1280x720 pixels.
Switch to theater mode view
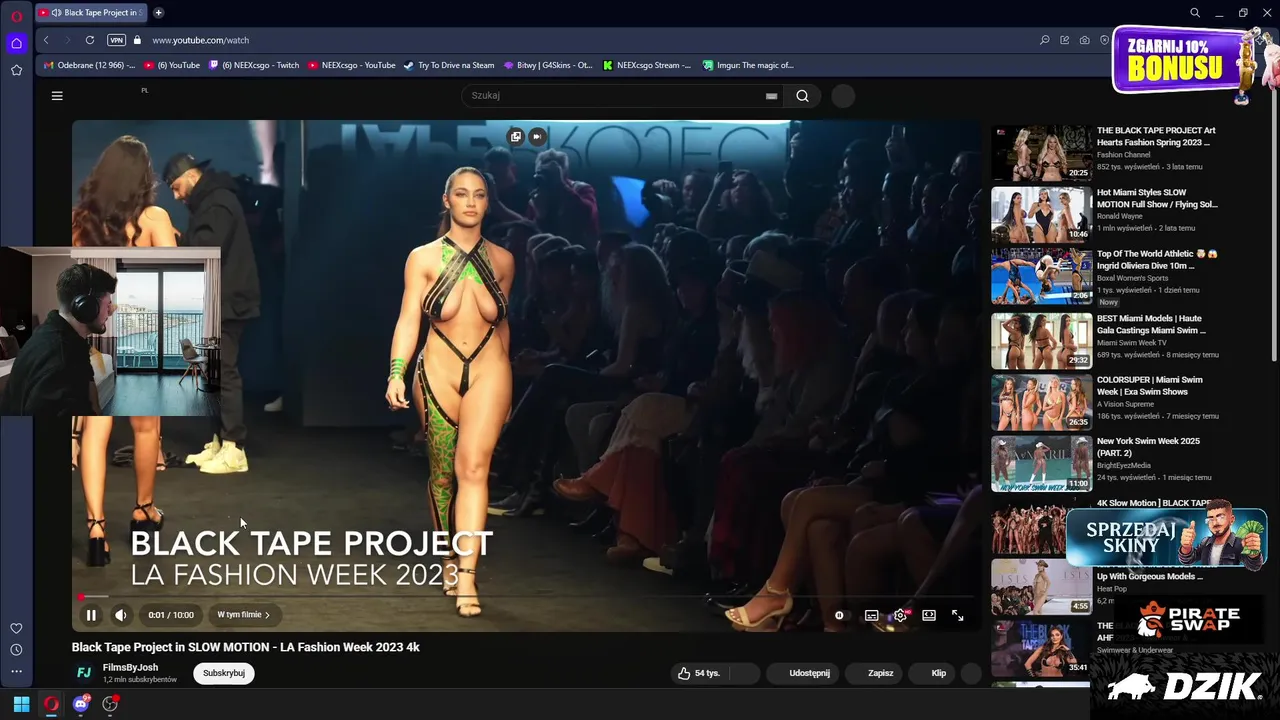(929, 615)
